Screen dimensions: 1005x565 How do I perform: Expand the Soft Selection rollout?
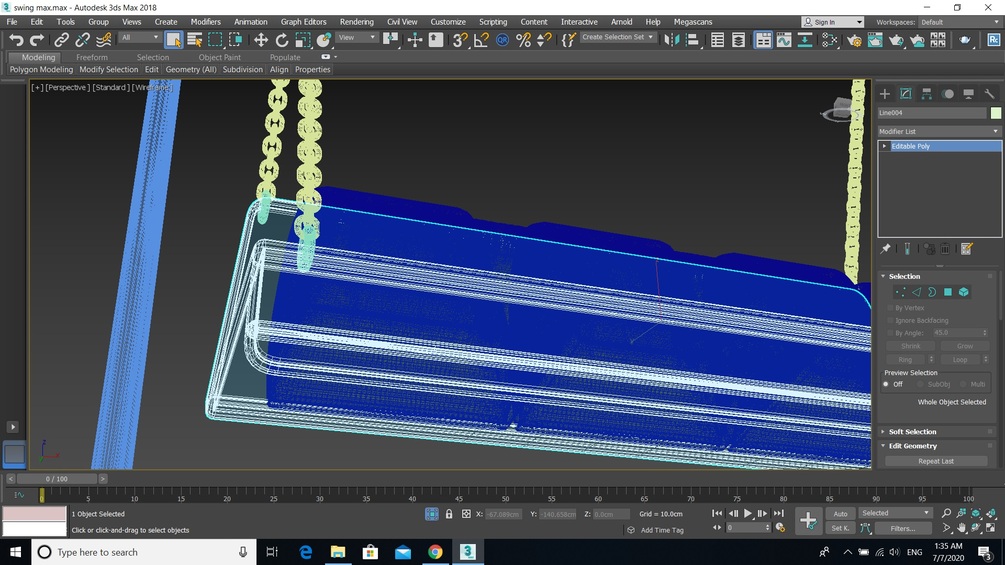point(912,432)
